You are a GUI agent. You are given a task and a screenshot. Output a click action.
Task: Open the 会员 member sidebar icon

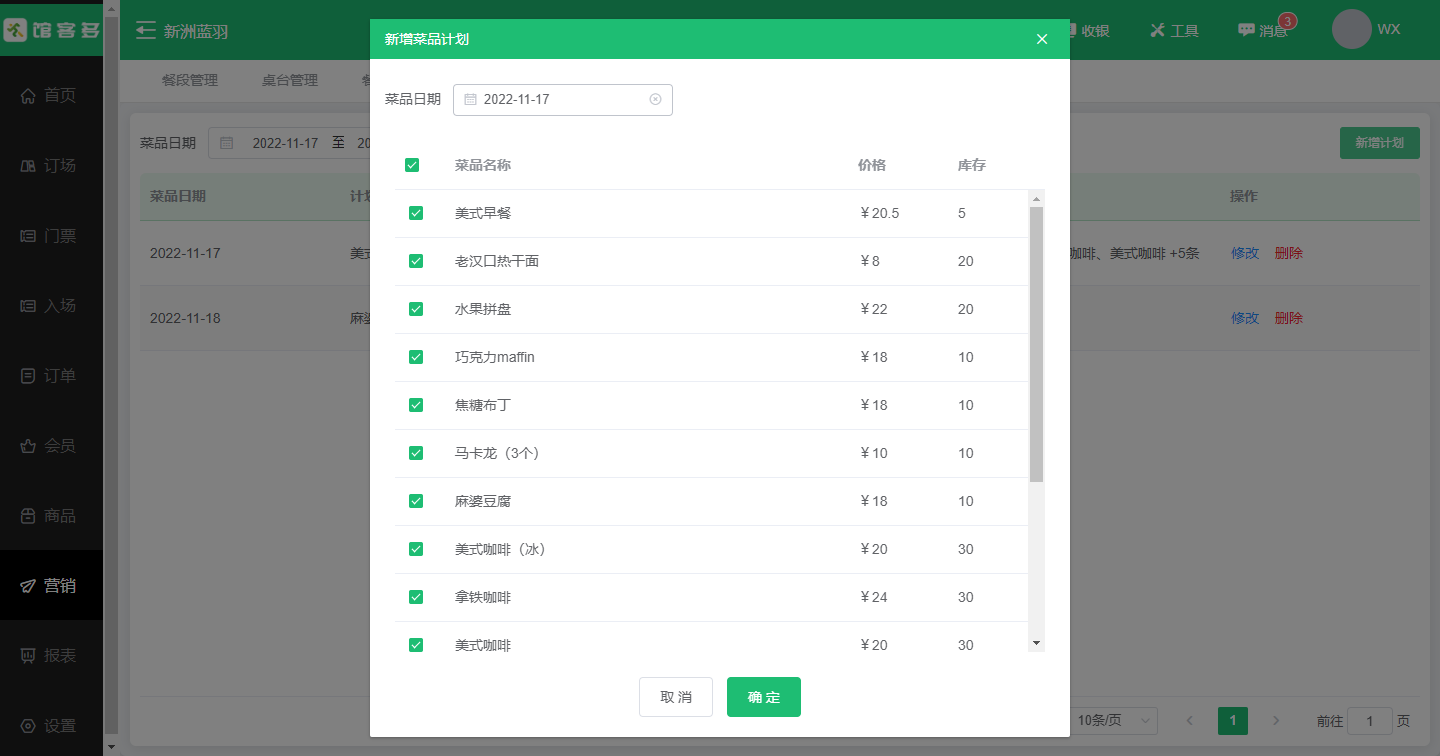(28, 446)
